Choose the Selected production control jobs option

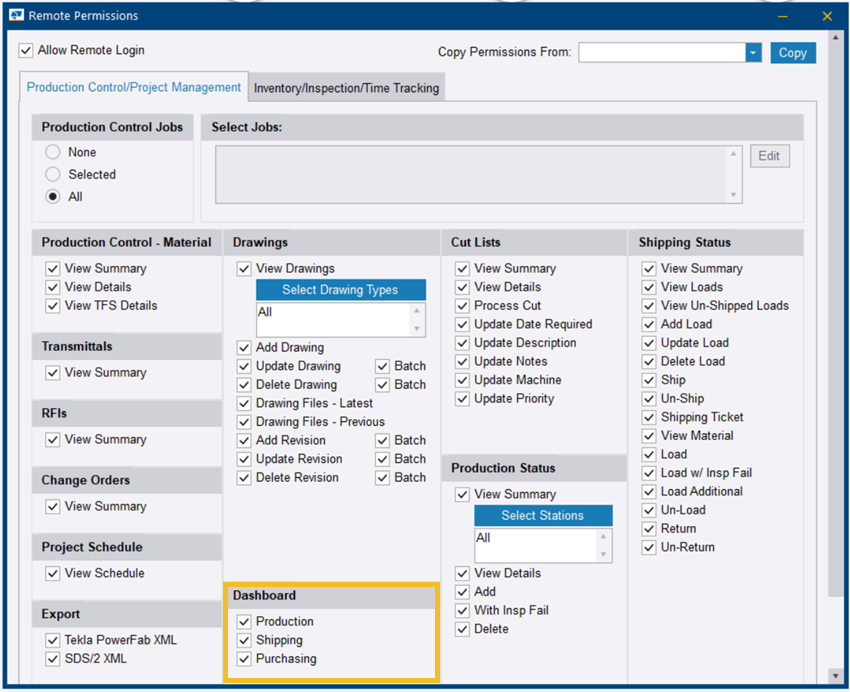[53, 175]
